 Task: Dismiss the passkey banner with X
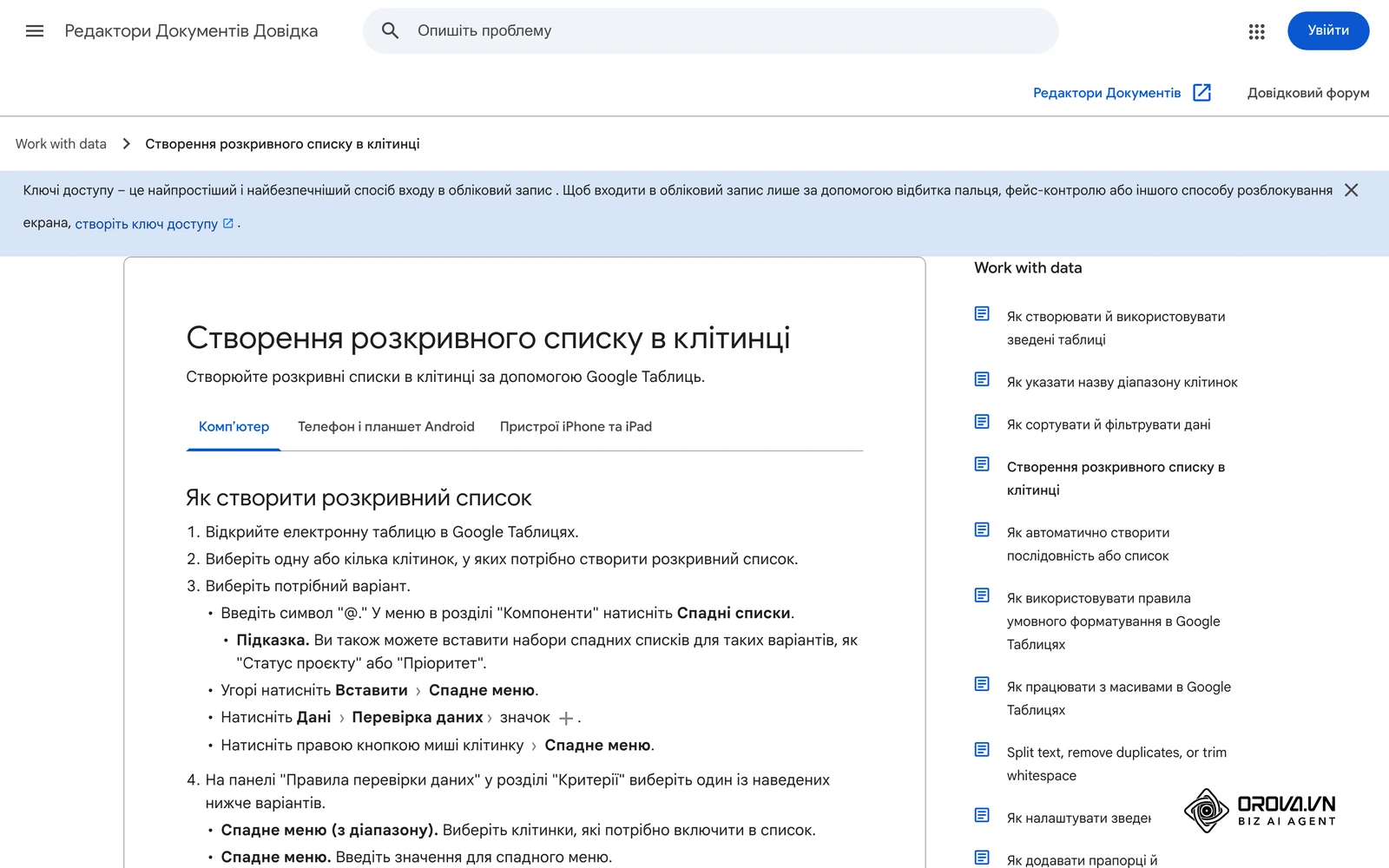pos(1351,190)
